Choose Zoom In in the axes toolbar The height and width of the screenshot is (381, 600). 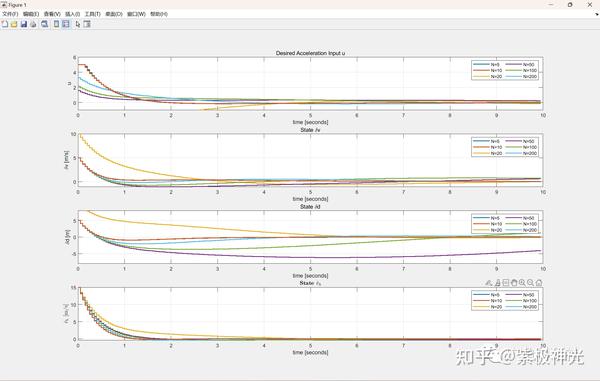(522, 283)
